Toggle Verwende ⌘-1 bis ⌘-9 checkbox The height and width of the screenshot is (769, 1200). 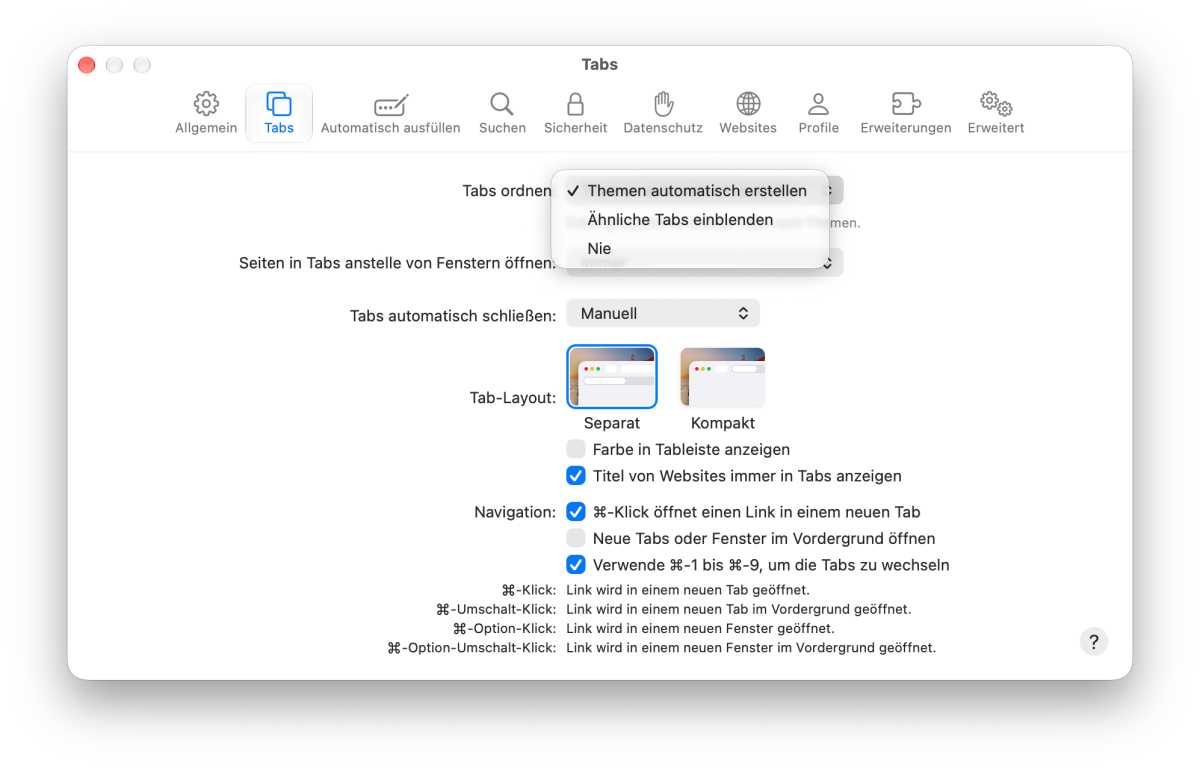(576, 565)
